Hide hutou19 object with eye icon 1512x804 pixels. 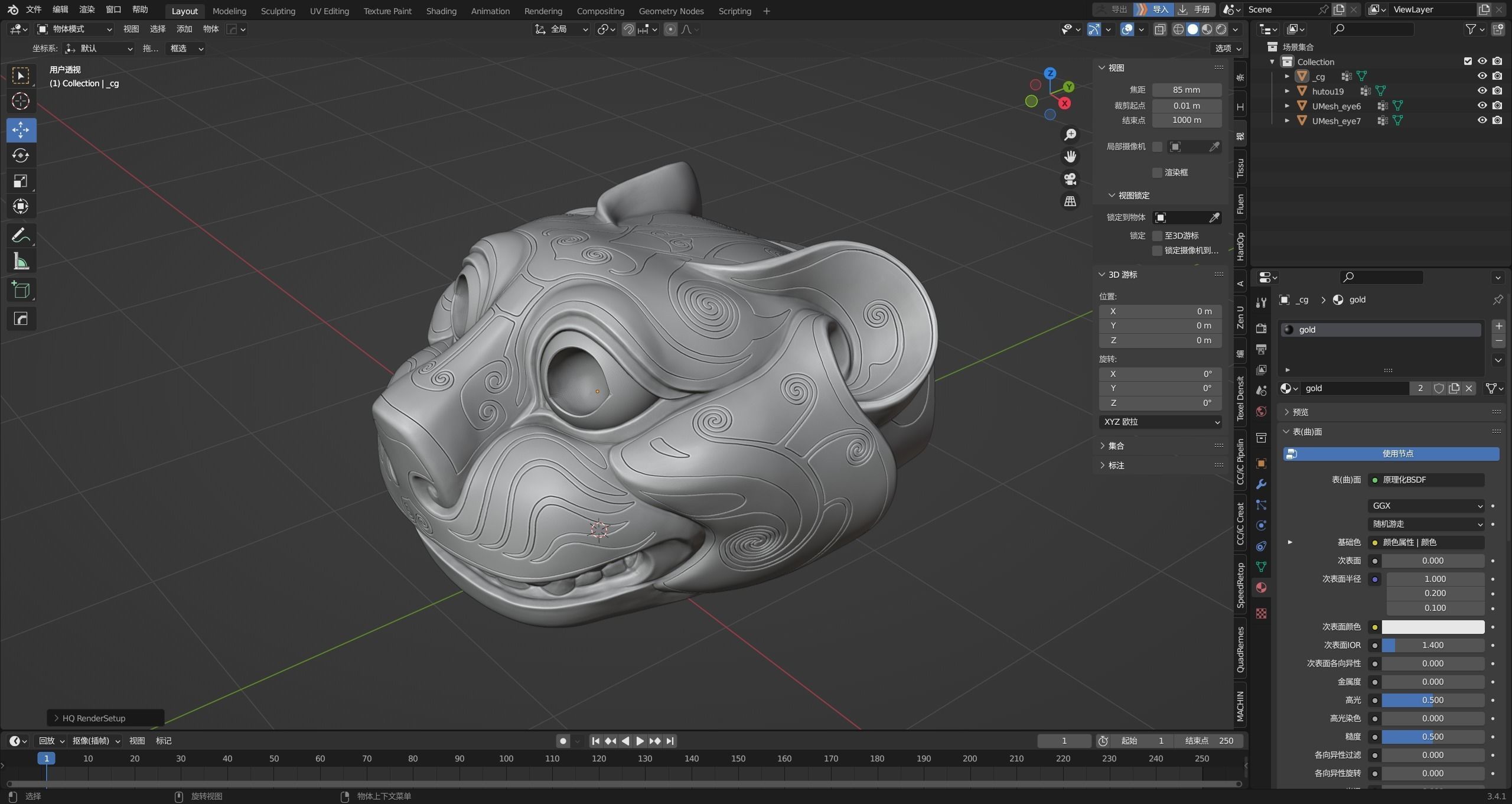point(1482,91)
